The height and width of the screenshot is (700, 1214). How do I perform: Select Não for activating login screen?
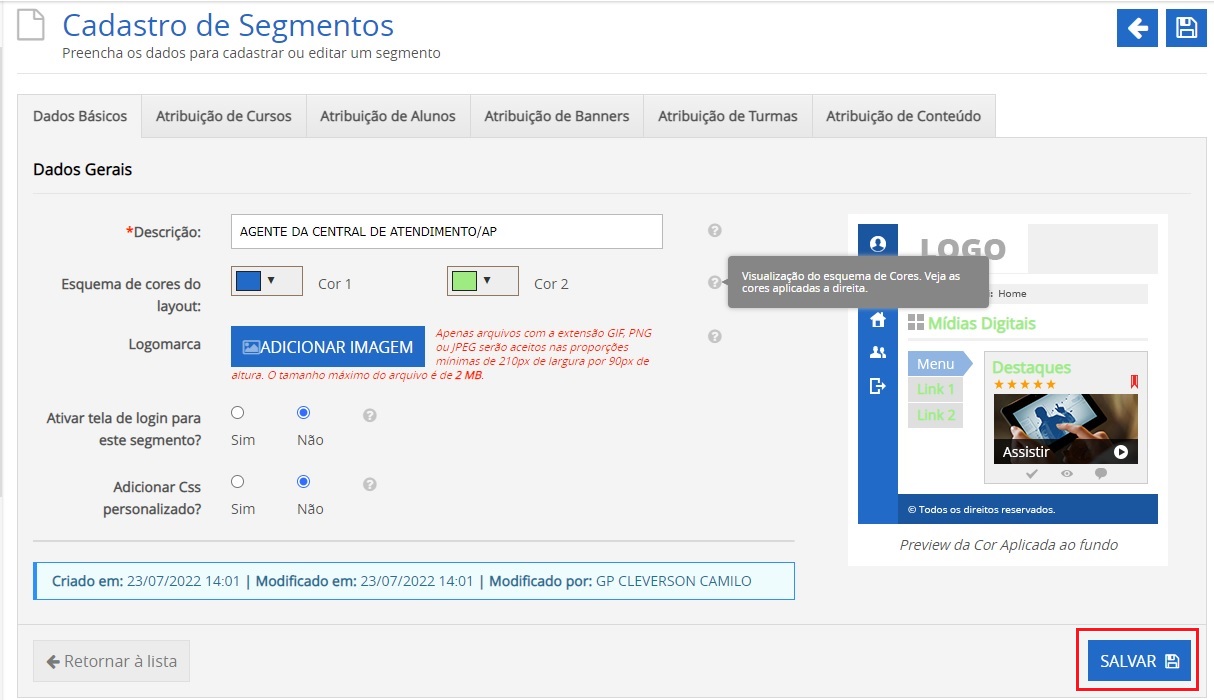point(304,413)
